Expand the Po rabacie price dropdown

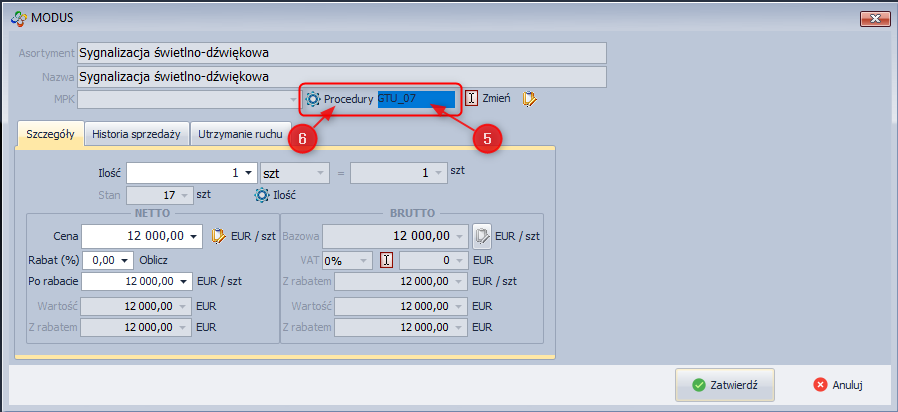point(183,282)
